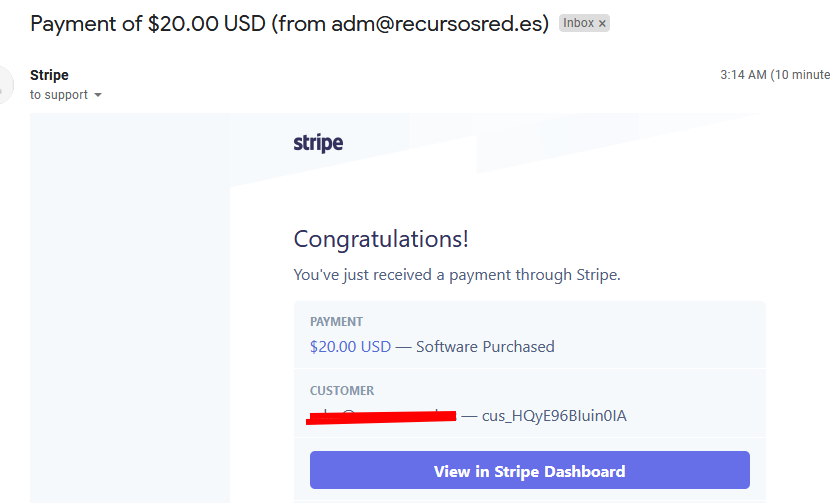Click the stripe logo in email body

tap(318, 143)
